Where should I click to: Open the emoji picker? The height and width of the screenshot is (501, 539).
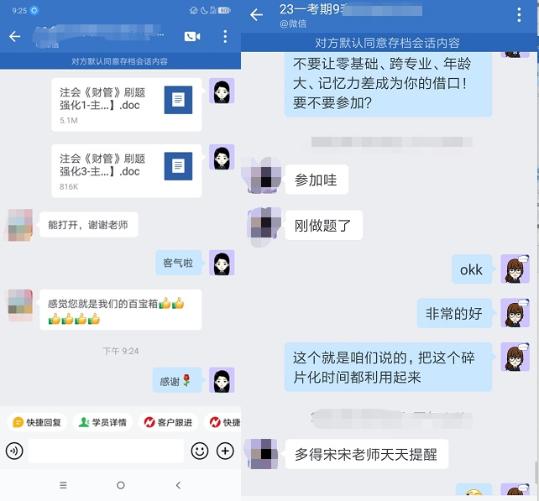pyautogui.click(x=199, y=451)
